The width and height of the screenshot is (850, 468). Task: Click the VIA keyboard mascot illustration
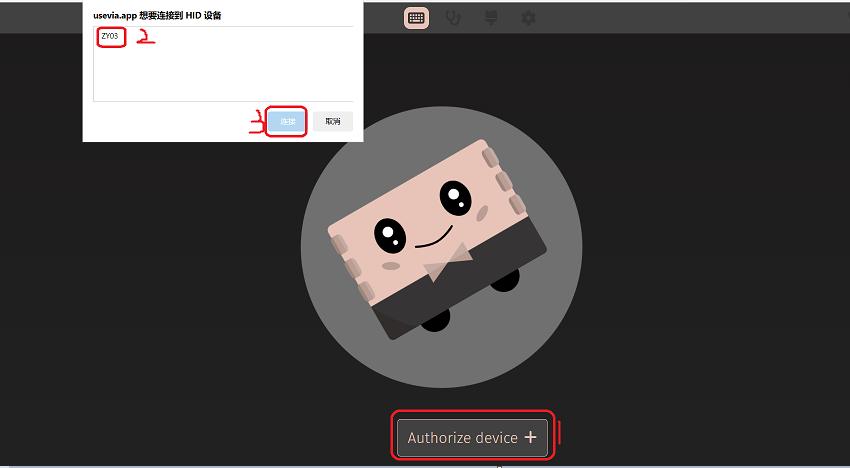tap(441, 247)
